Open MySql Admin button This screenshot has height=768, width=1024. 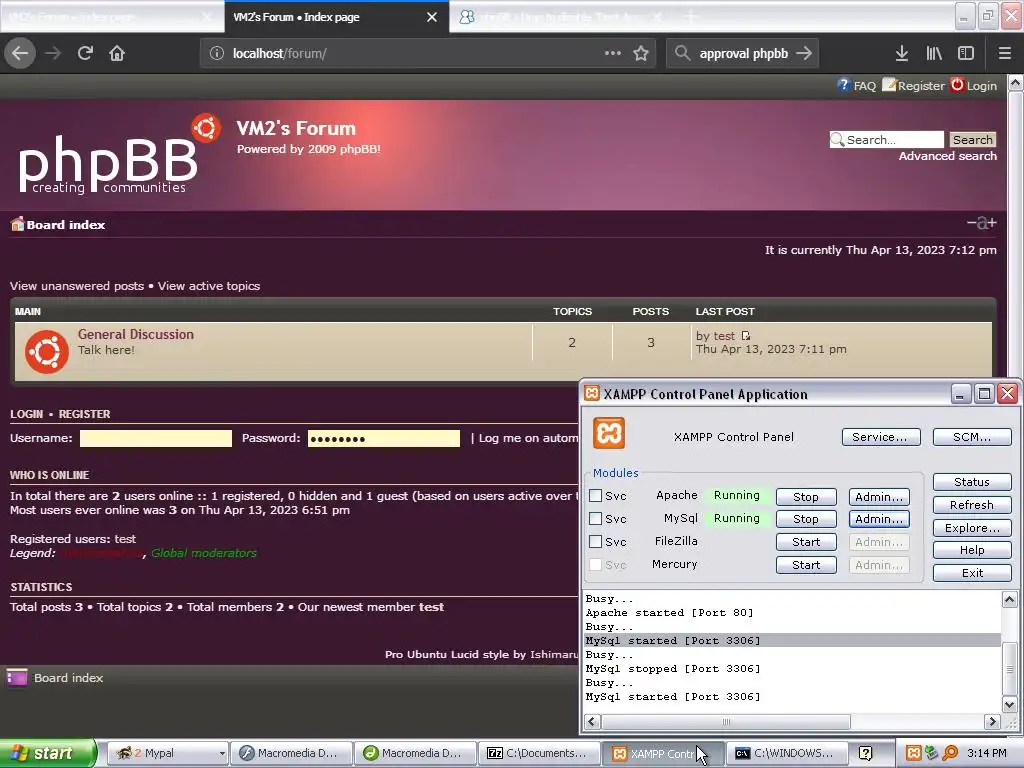(879, 519)
